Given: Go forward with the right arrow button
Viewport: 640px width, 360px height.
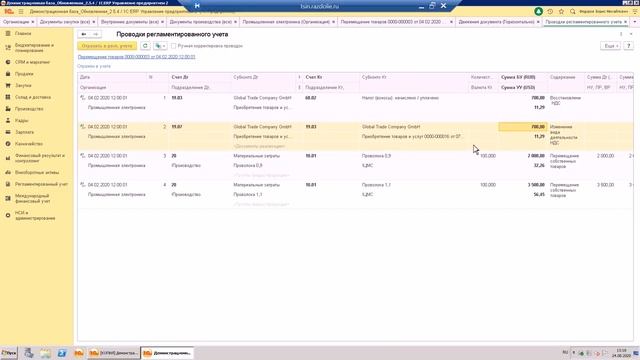Looking at the screenshot, I should [96, 34].
